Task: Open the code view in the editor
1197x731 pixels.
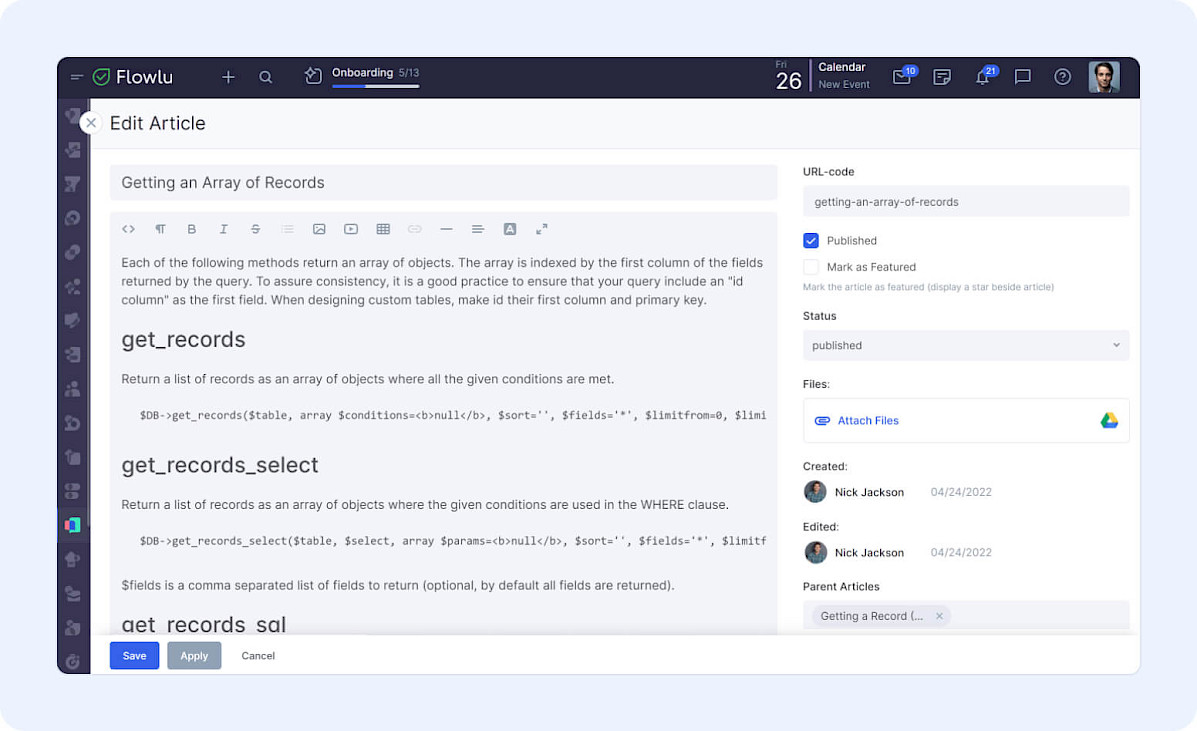Action: pyautogui.click(x=128, y=229)
